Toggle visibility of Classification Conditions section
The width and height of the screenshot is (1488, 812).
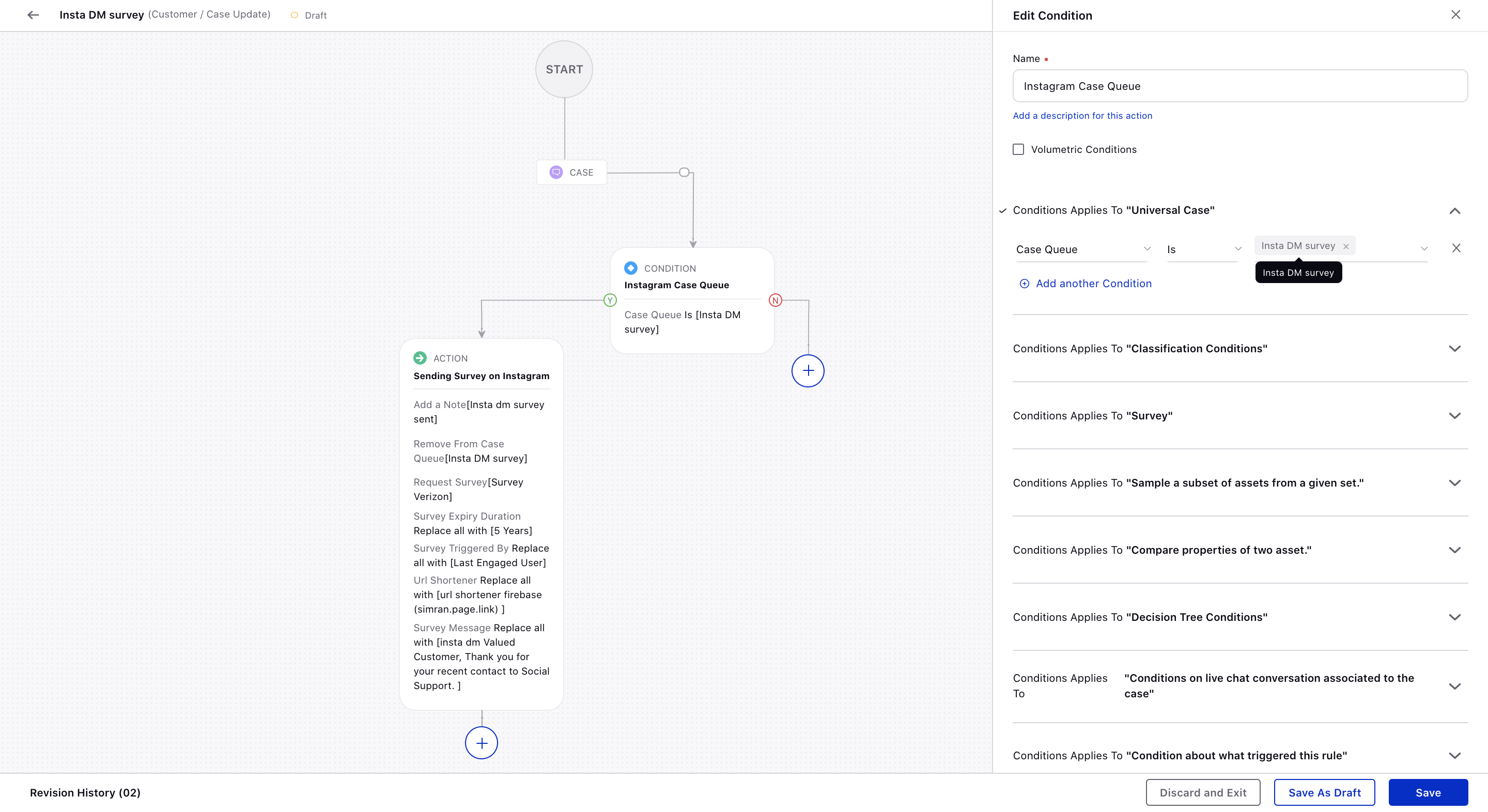(x=1455, y=348)
